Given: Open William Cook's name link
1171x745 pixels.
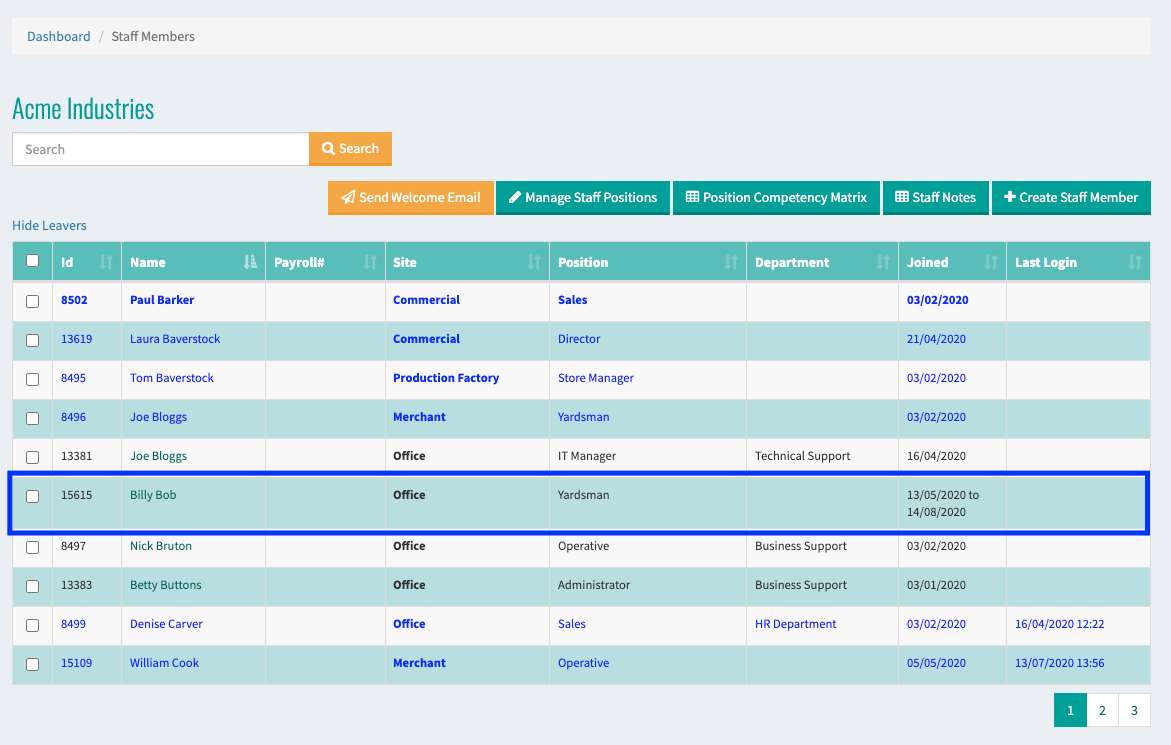Looking at the screenshot, I should click(x=164, y=663).
